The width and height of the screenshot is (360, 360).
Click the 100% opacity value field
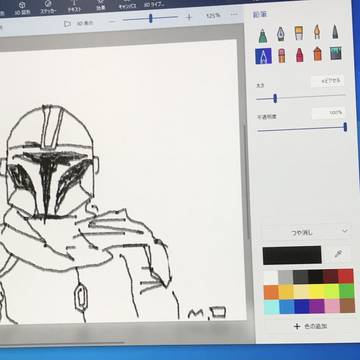(328, 113)
